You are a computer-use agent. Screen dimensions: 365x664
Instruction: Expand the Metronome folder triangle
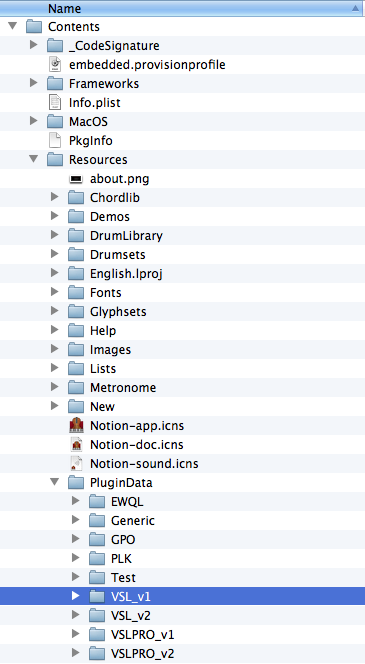tap(55, 387)
